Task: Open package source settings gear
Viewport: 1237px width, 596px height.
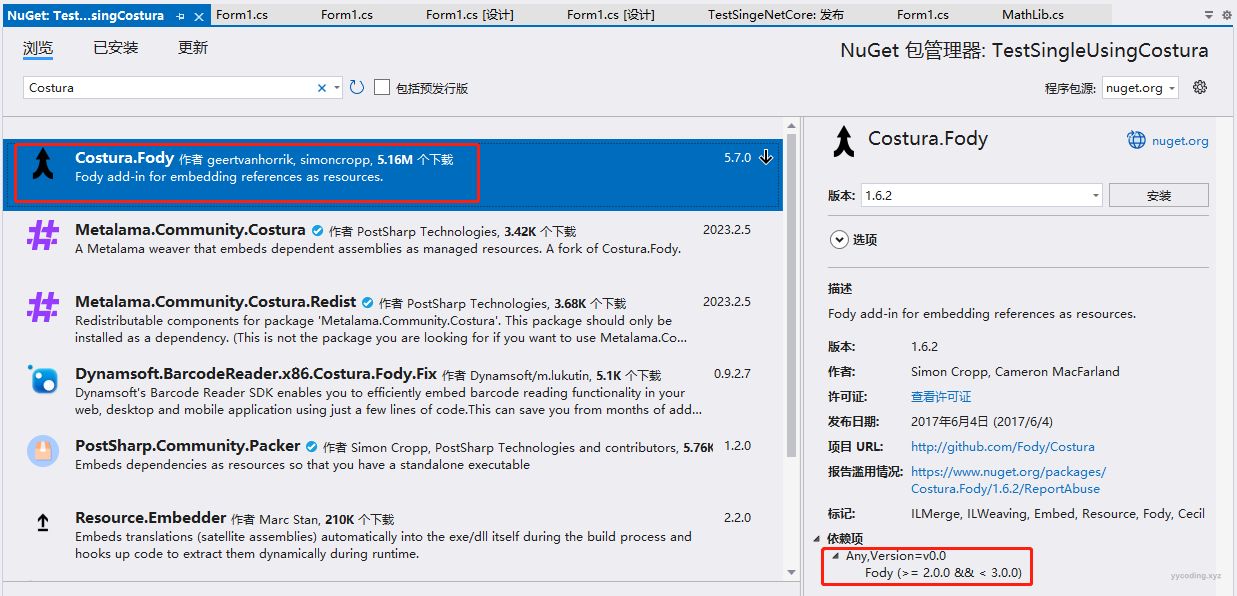Action: point(1200,87)
